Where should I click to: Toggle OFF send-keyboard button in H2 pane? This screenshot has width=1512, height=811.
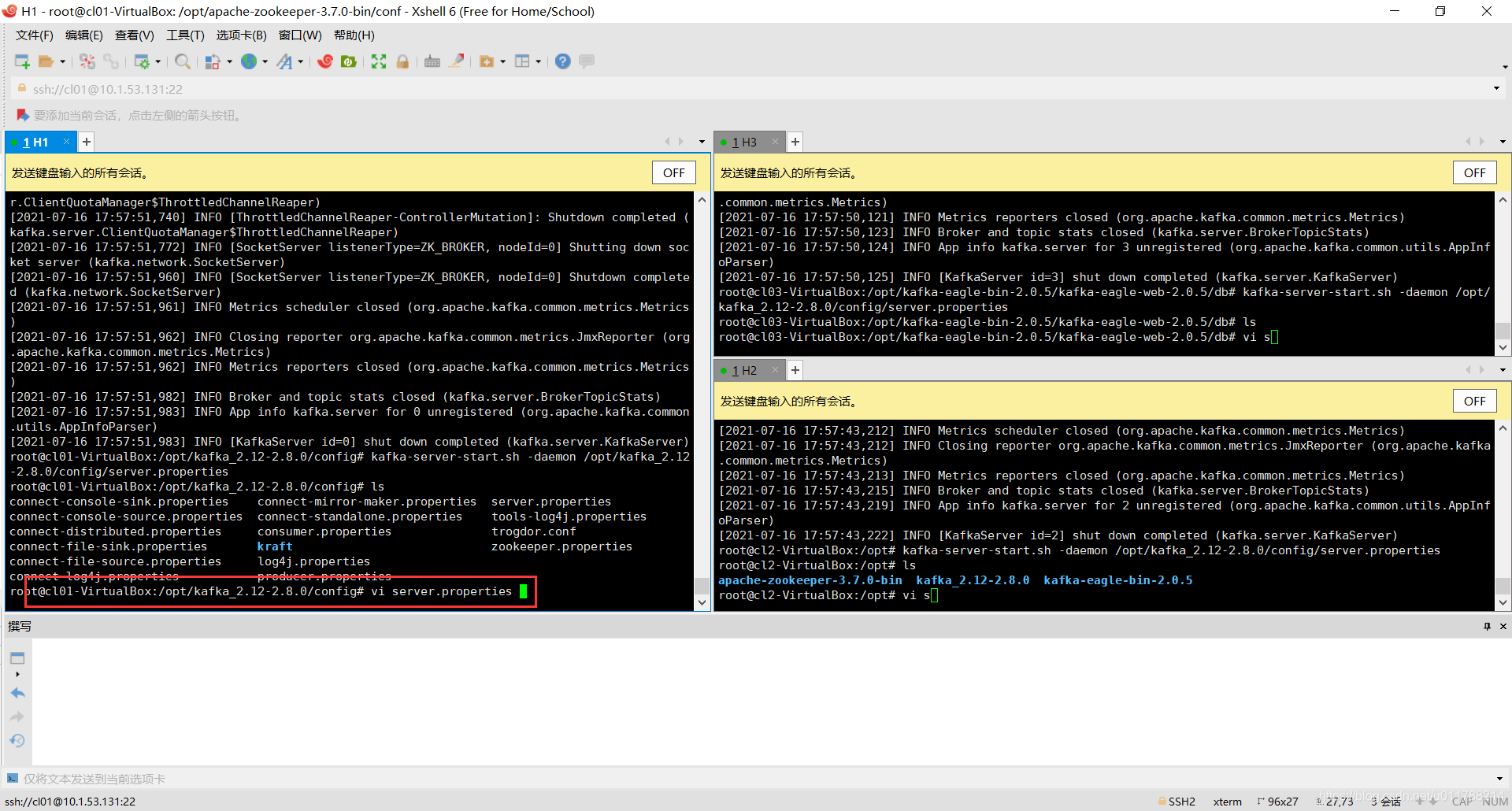1474,401
